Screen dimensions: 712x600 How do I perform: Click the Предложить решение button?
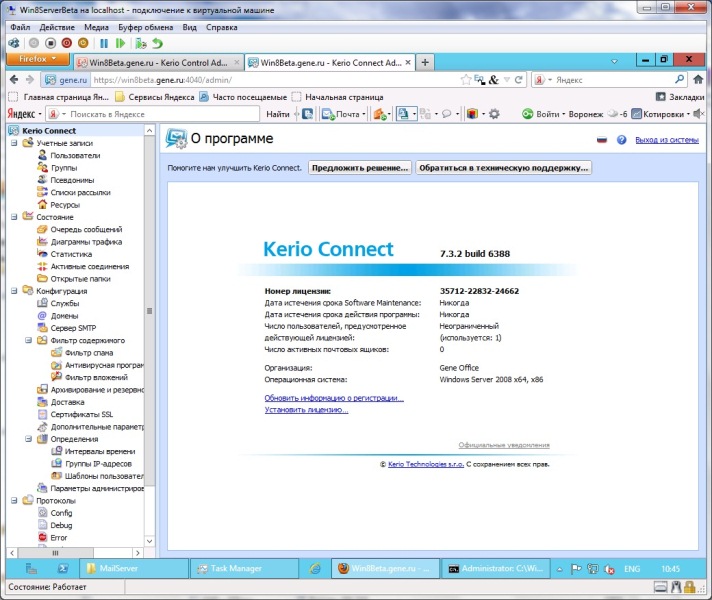point(360,168)
